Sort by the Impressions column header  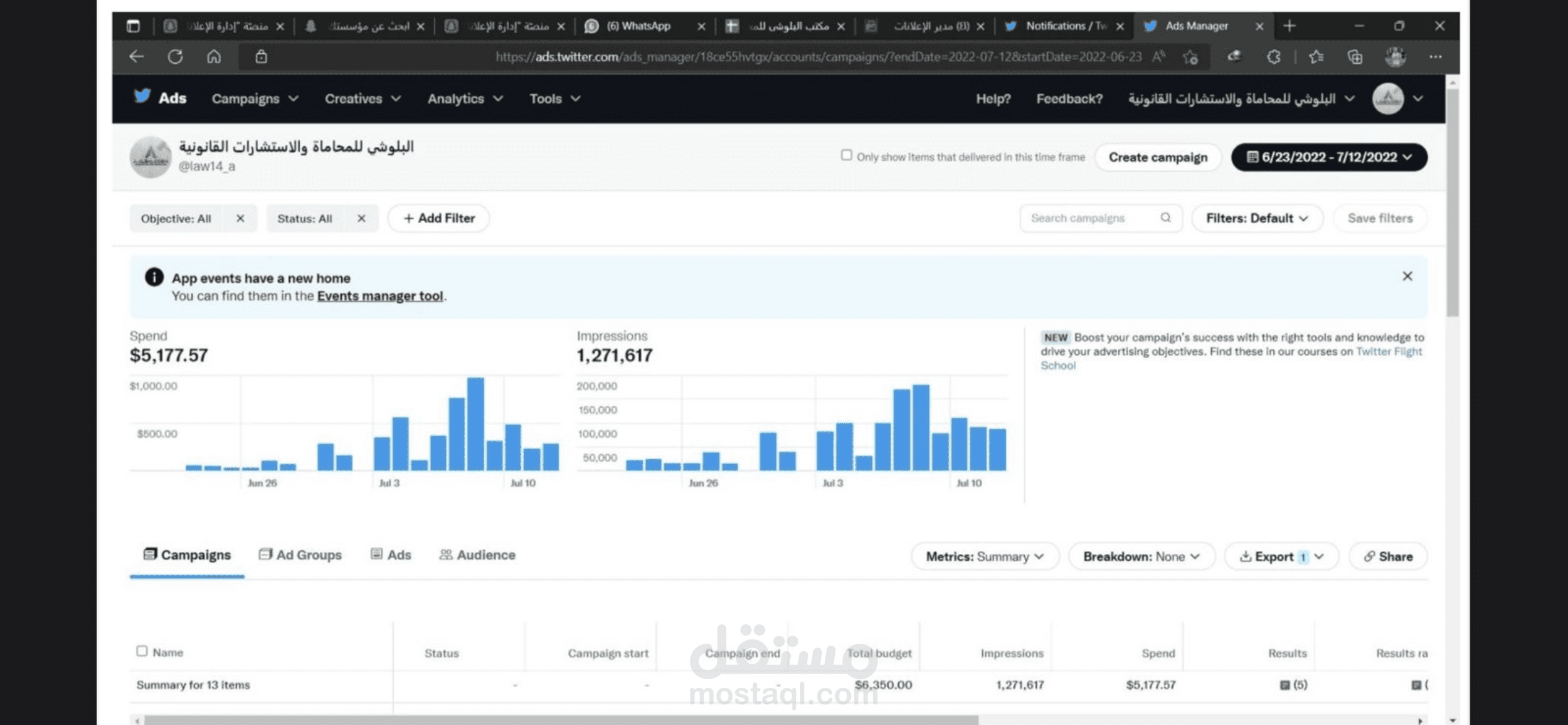pyautogui.click(x=1012, y=653)
